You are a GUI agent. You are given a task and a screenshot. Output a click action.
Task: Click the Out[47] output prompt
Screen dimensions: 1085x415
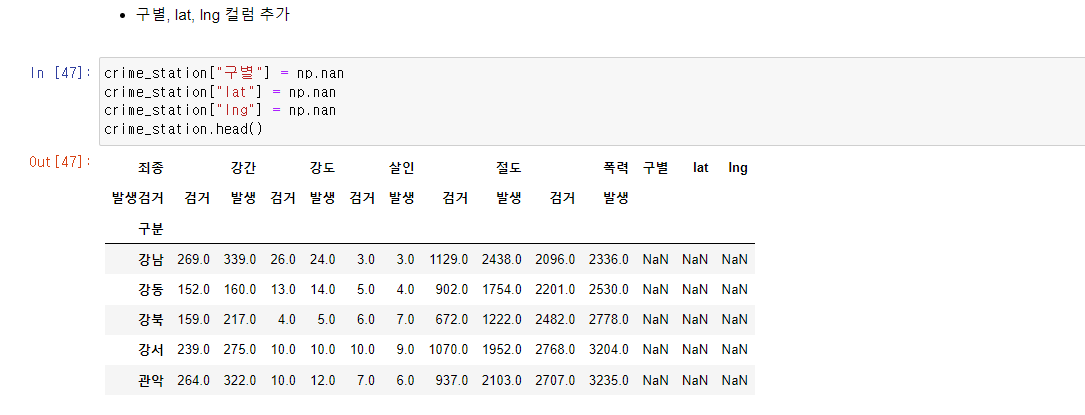tap(61, 161)
